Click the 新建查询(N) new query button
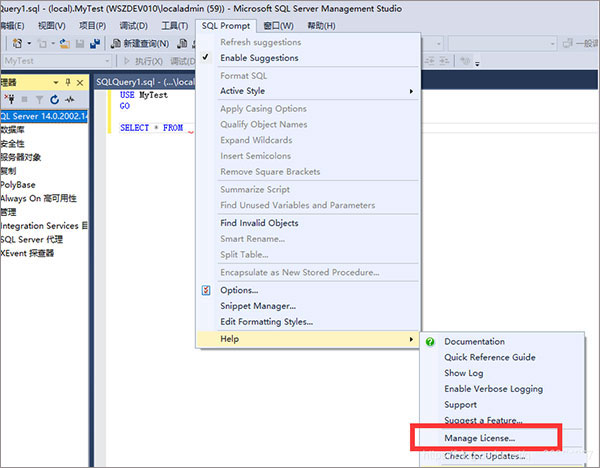 tap(140, 44)
